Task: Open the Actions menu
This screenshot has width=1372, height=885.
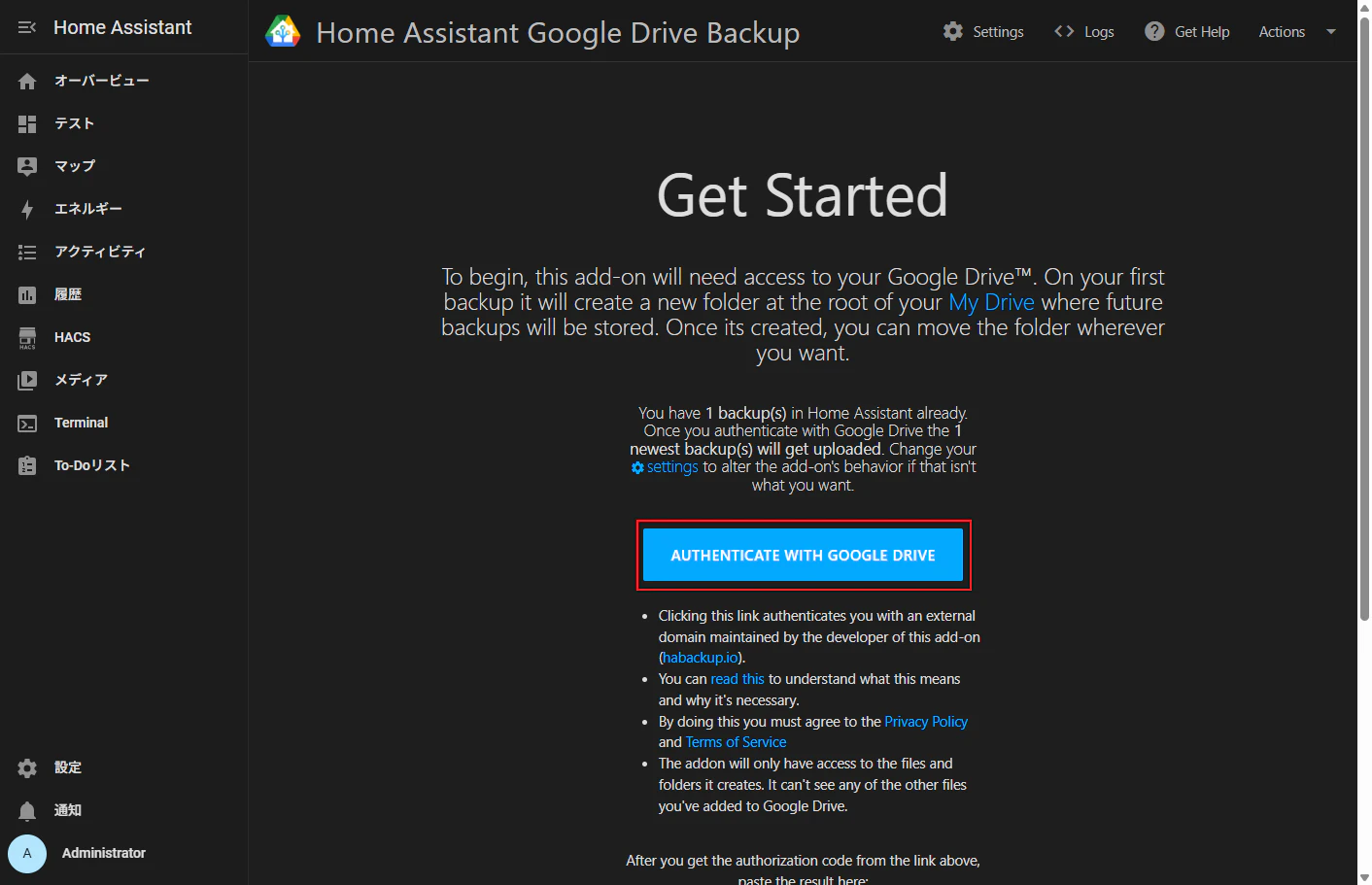Action: pyautogui.click(x=1297, y=31)
